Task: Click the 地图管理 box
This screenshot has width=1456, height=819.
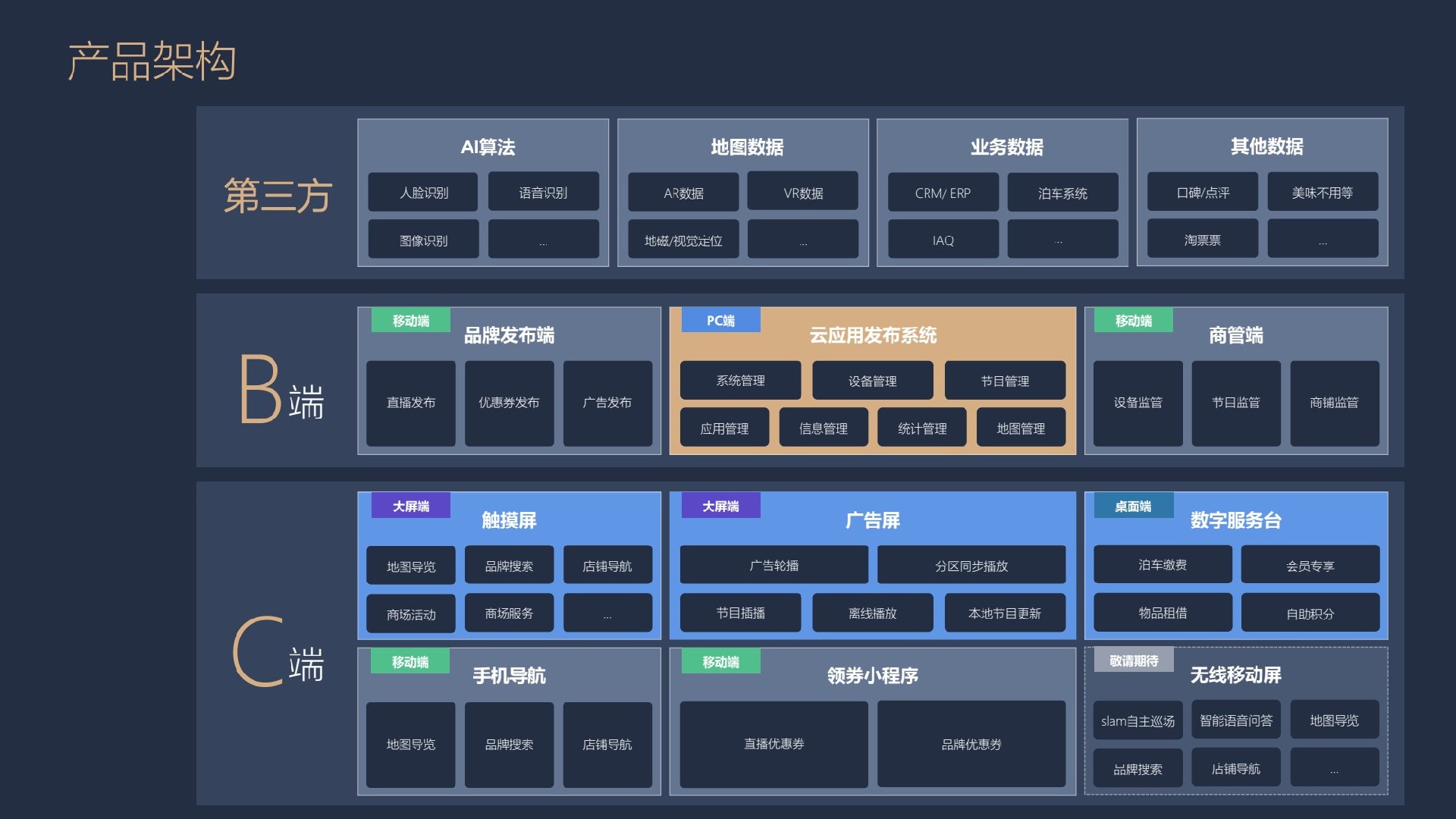Action: [x=1021, y=428]
